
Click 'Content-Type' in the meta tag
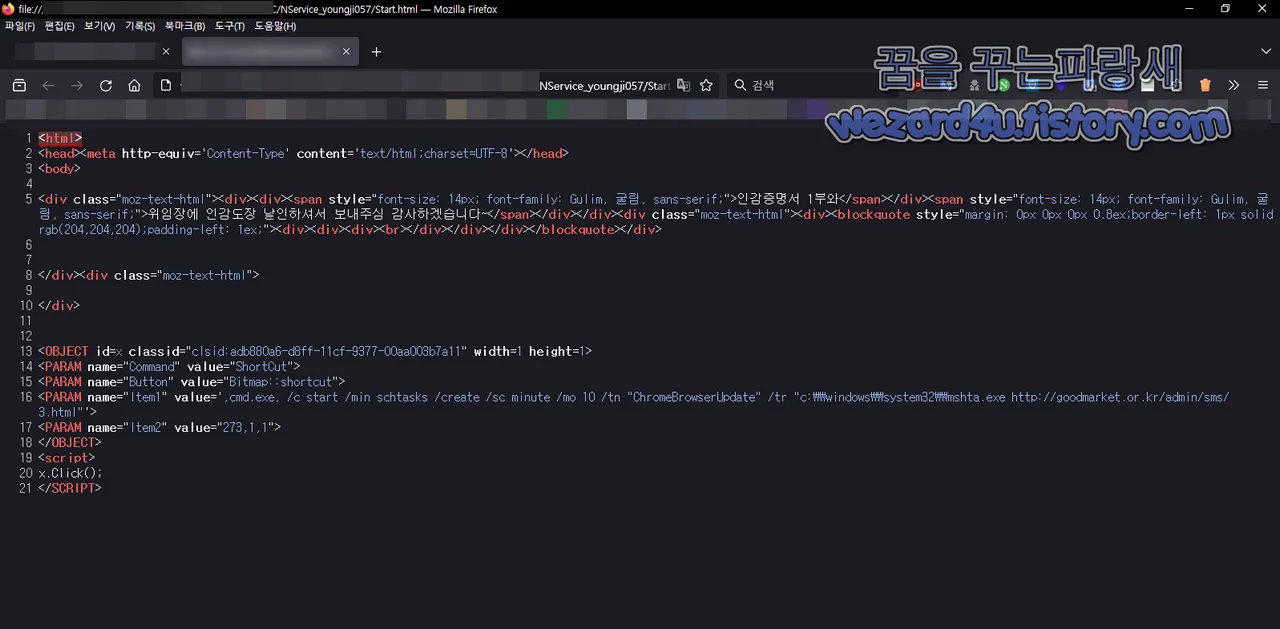[x=247, y=153]
